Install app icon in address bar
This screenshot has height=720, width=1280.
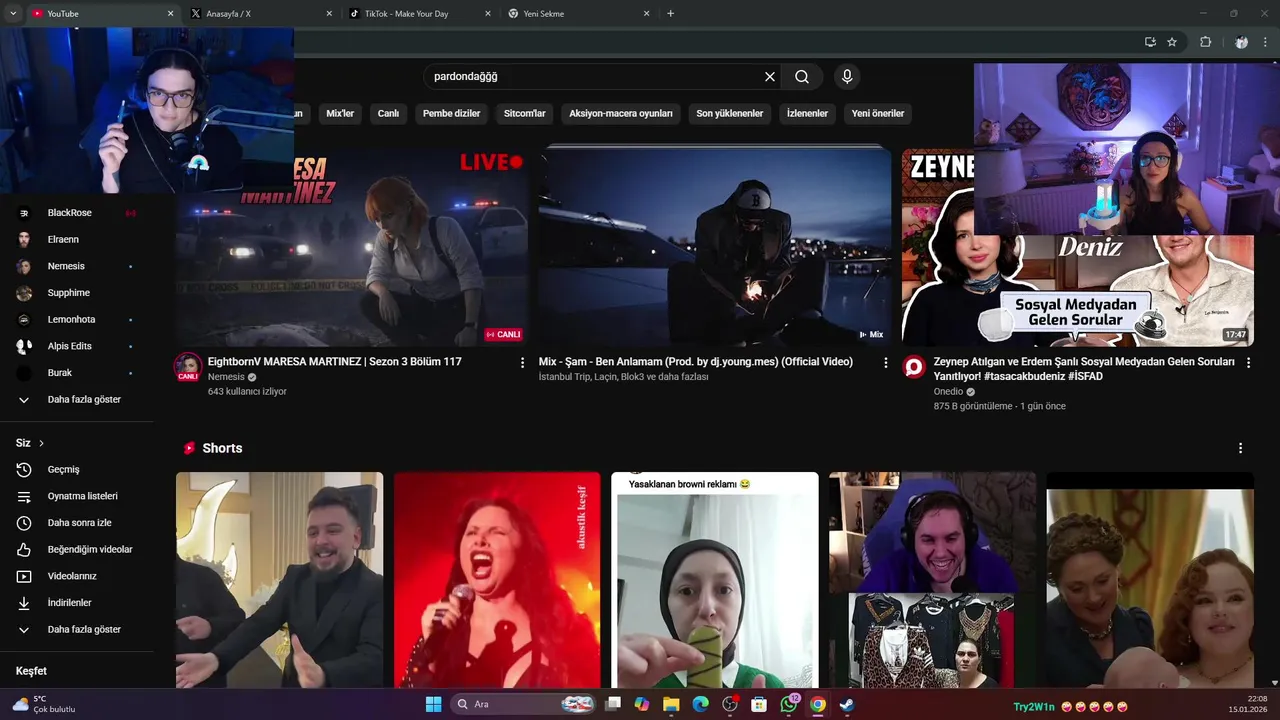pyautogui.click(x=1150, y=42)
